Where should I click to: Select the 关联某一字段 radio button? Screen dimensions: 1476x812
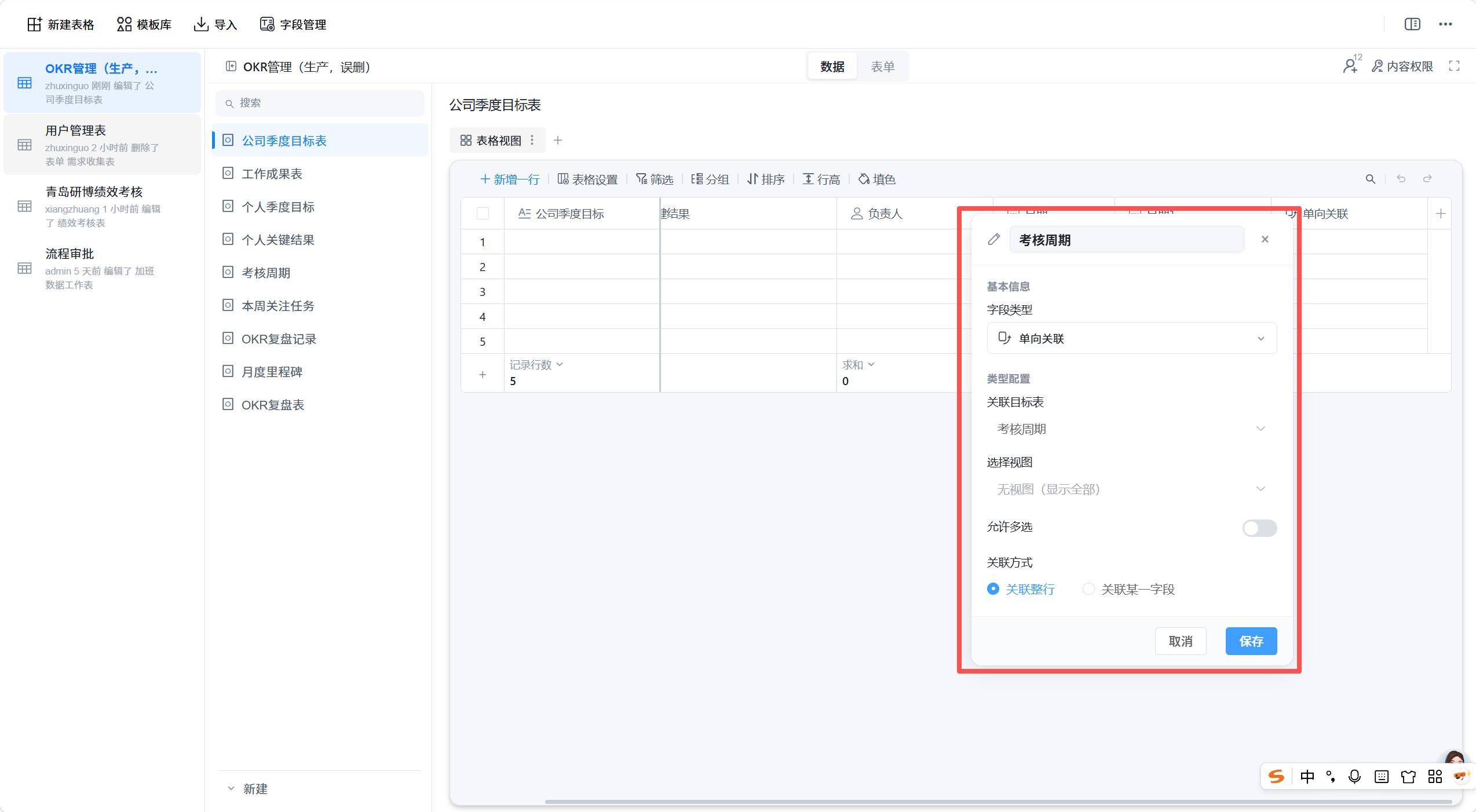pyautogui.click(x=1088, y=589)
